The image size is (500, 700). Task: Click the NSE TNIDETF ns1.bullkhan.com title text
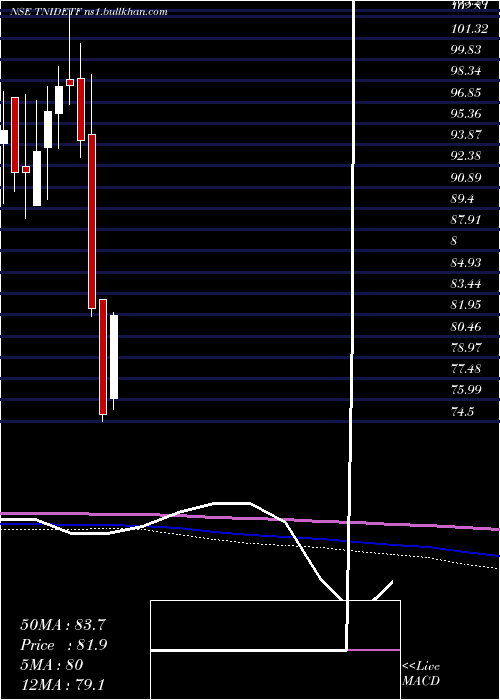pyautogui.click(x=89, y=12)
